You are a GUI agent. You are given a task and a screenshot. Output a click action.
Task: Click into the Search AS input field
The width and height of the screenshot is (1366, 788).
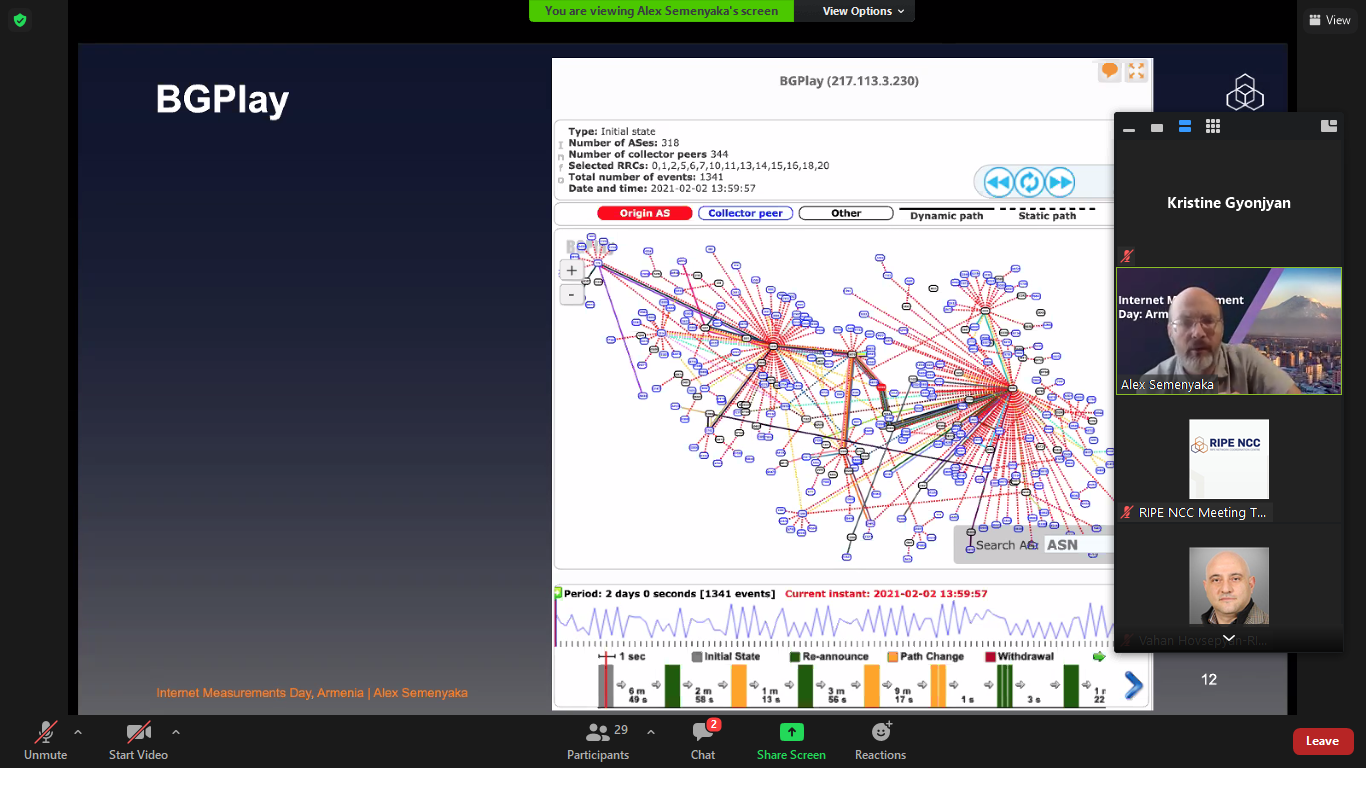pos(1078,545)
